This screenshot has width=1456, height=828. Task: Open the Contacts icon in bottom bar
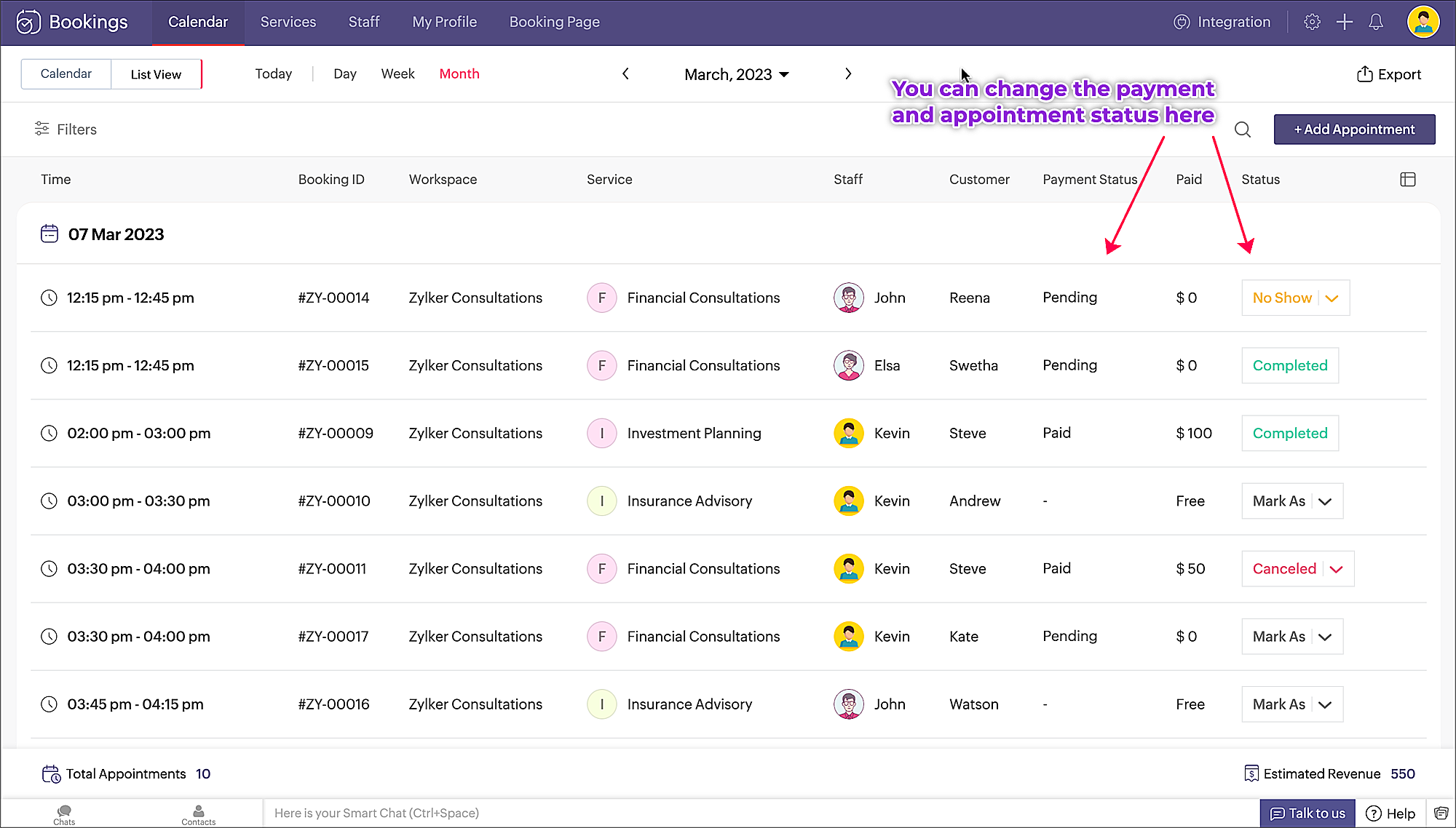pyautogui.click(x=198, y=814)
